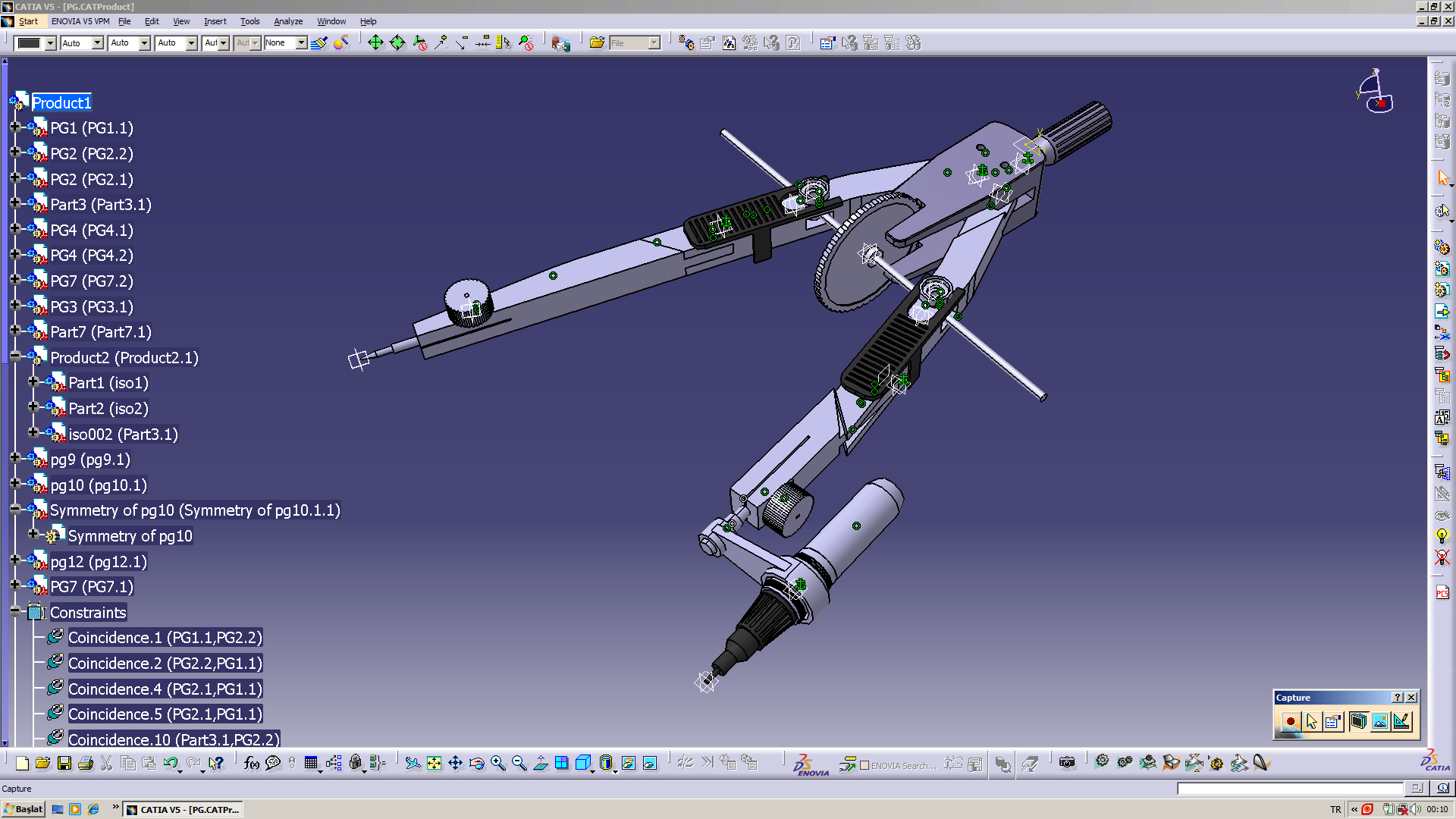1456x819 pixels.
Task: Select the Pan arrows tool
Action: click(455, 763)
